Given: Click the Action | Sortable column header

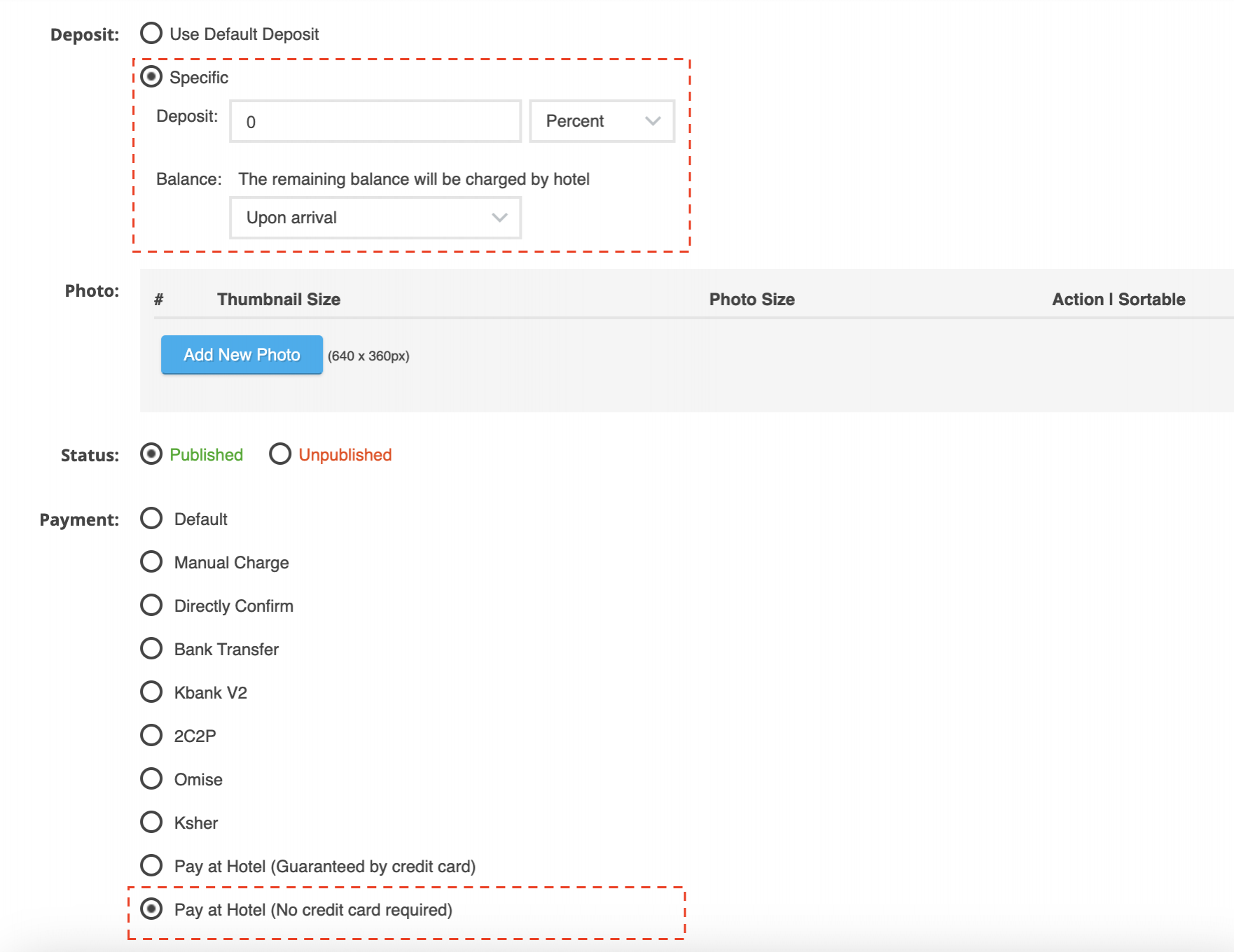Looking at the screenshot, I should [1118, 300].
